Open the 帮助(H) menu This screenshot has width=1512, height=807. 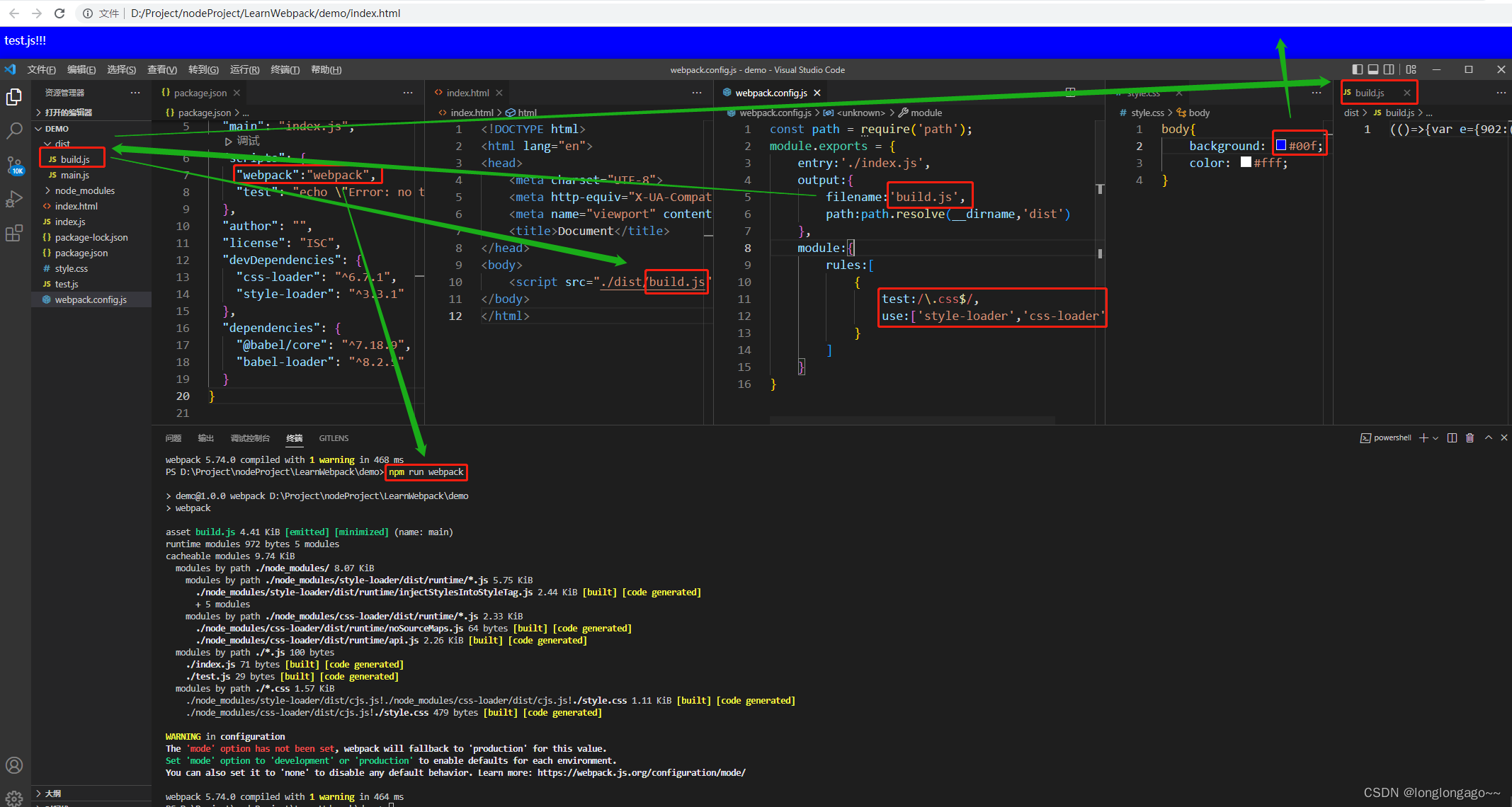[326, 69]
